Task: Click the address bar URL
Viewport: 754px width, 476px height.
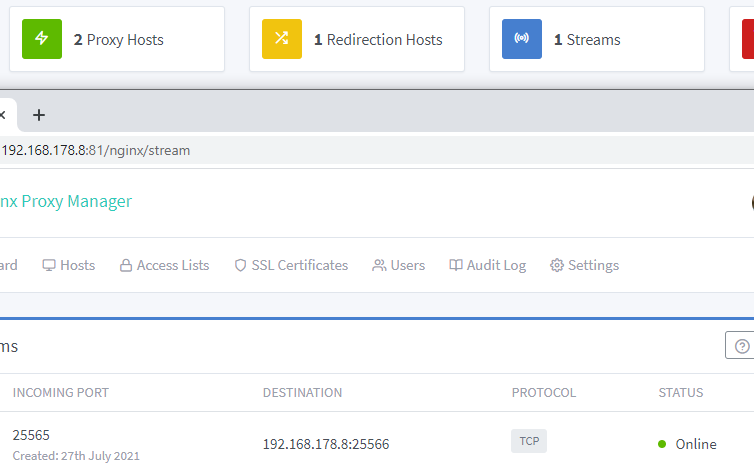Action: [96, 150]
